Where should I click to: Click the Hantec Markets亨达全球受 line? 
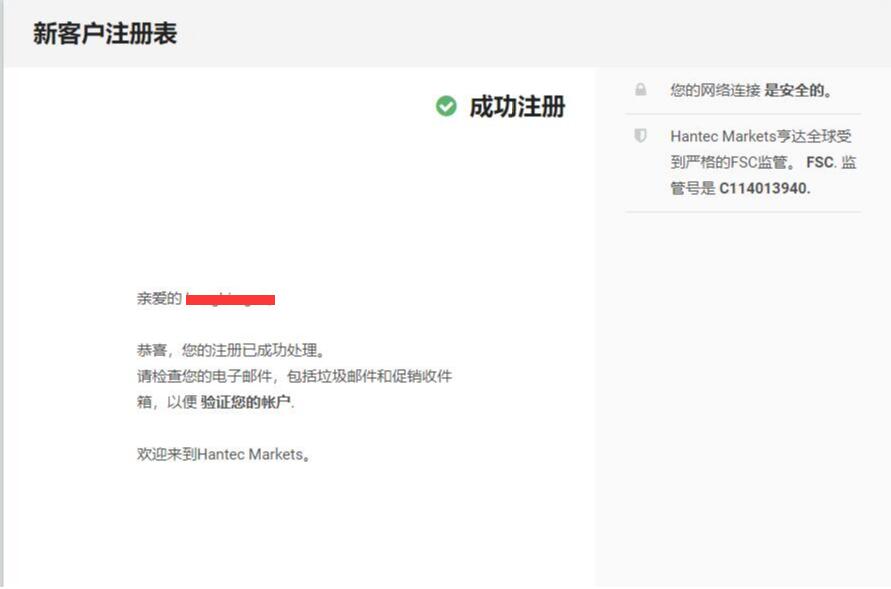point(761,136)
